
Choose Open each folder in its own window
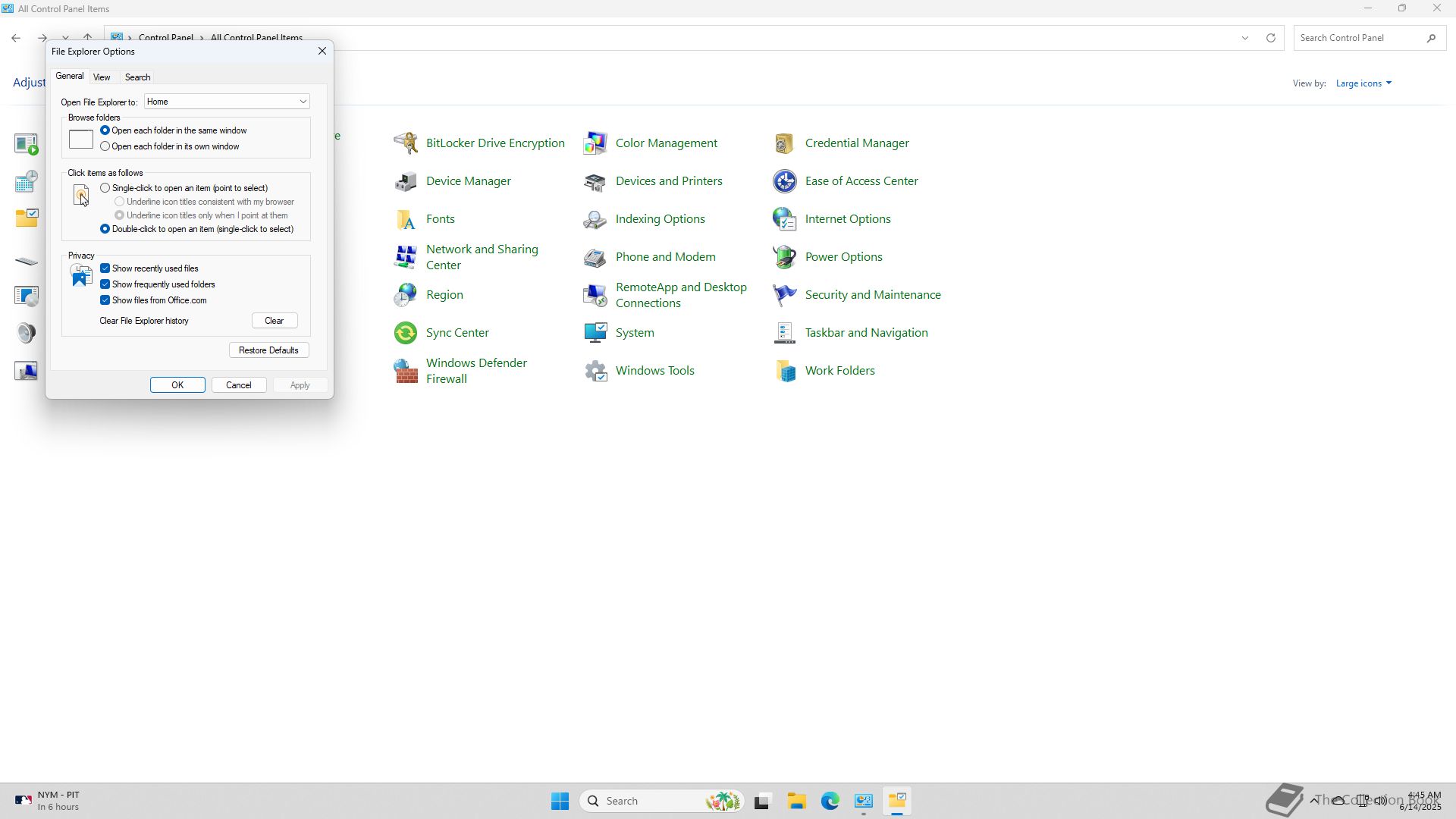coord(105,146)
